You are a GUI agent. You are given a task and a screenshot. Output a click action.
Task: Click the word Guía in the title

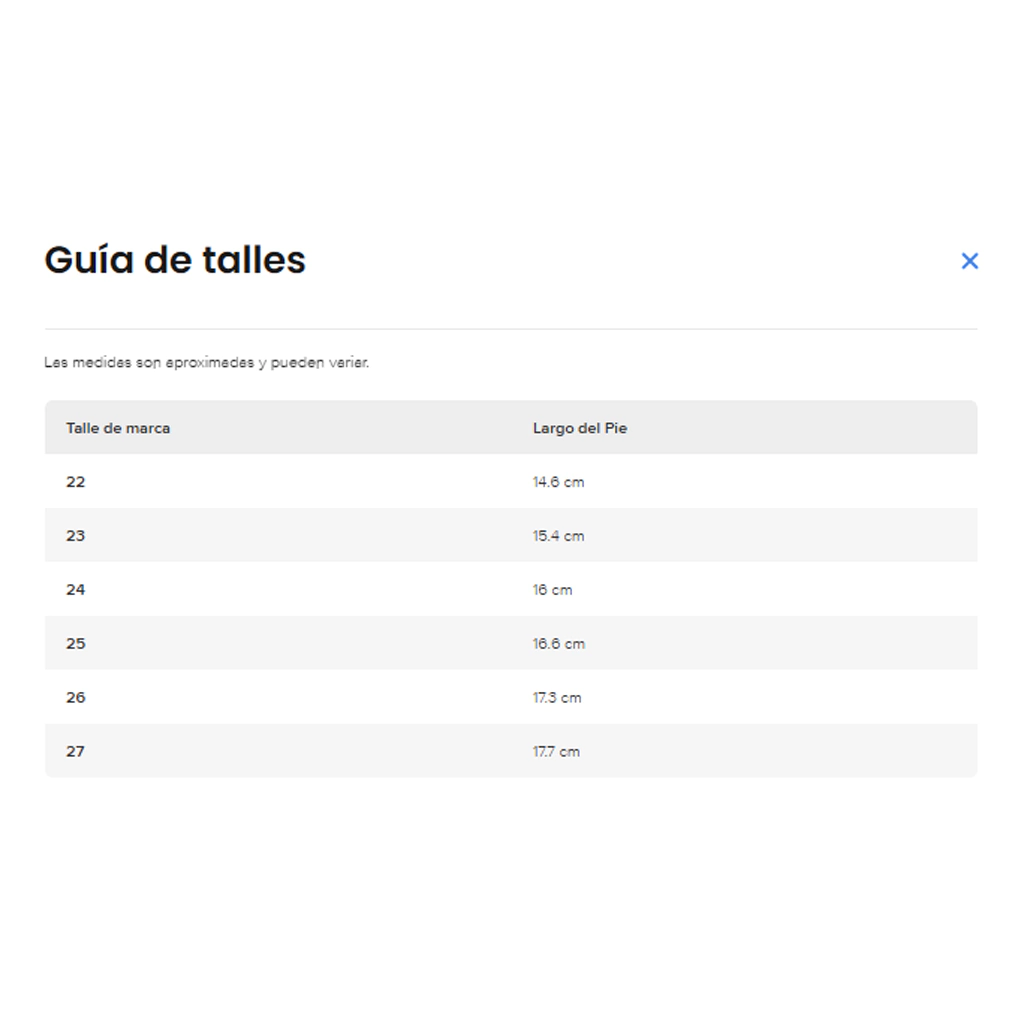tap(87, 260)
